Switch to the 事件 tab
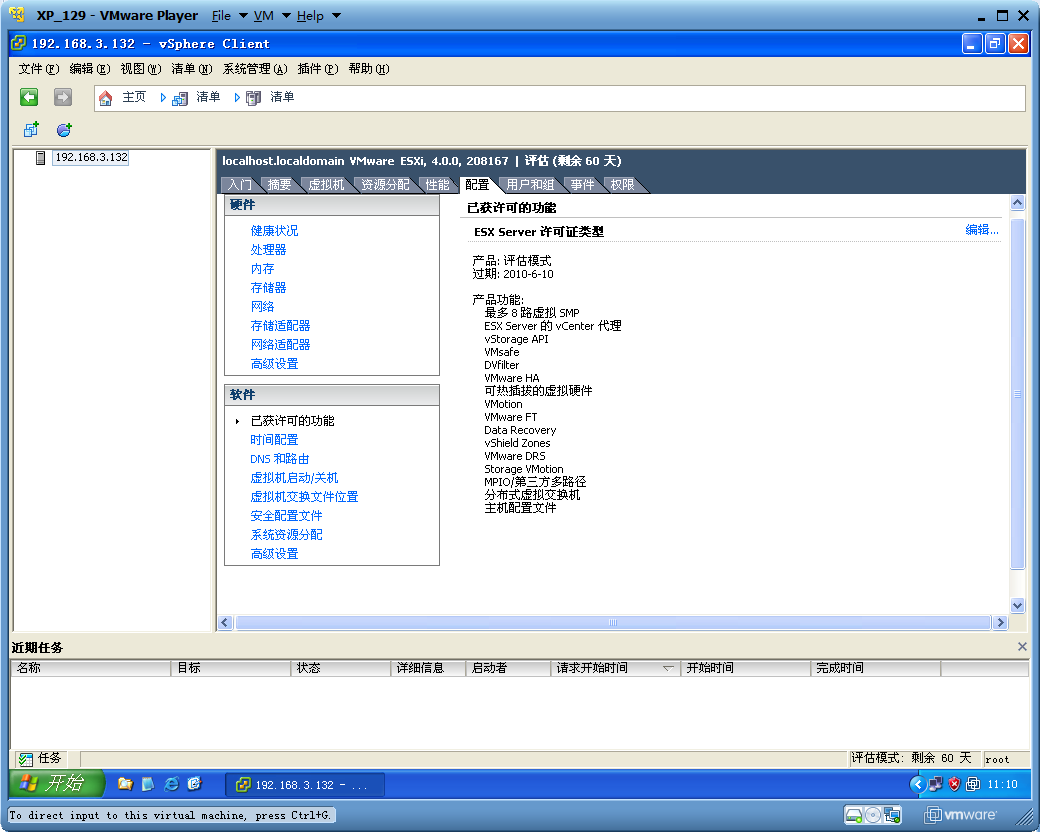1040x832 pixels. 582,184
